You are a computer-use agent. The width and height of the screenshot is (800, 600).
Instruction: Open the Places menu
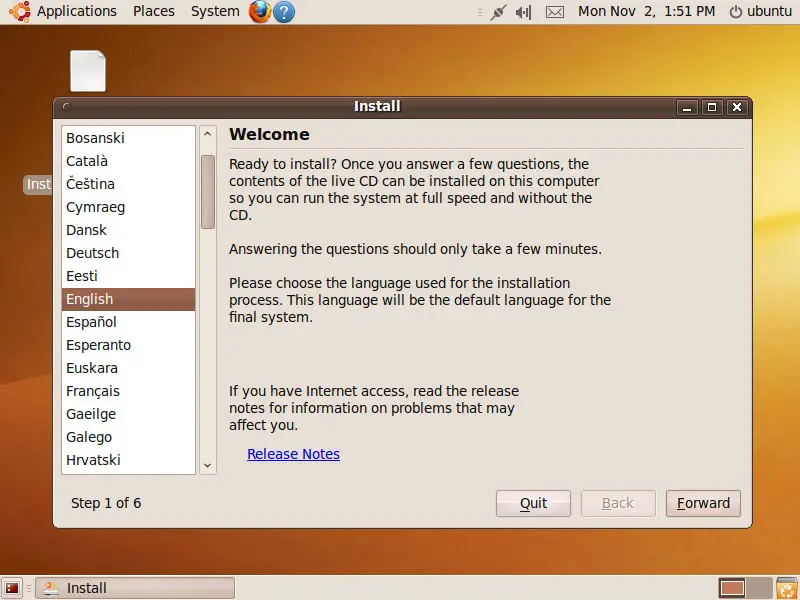(x=153, y=12)
